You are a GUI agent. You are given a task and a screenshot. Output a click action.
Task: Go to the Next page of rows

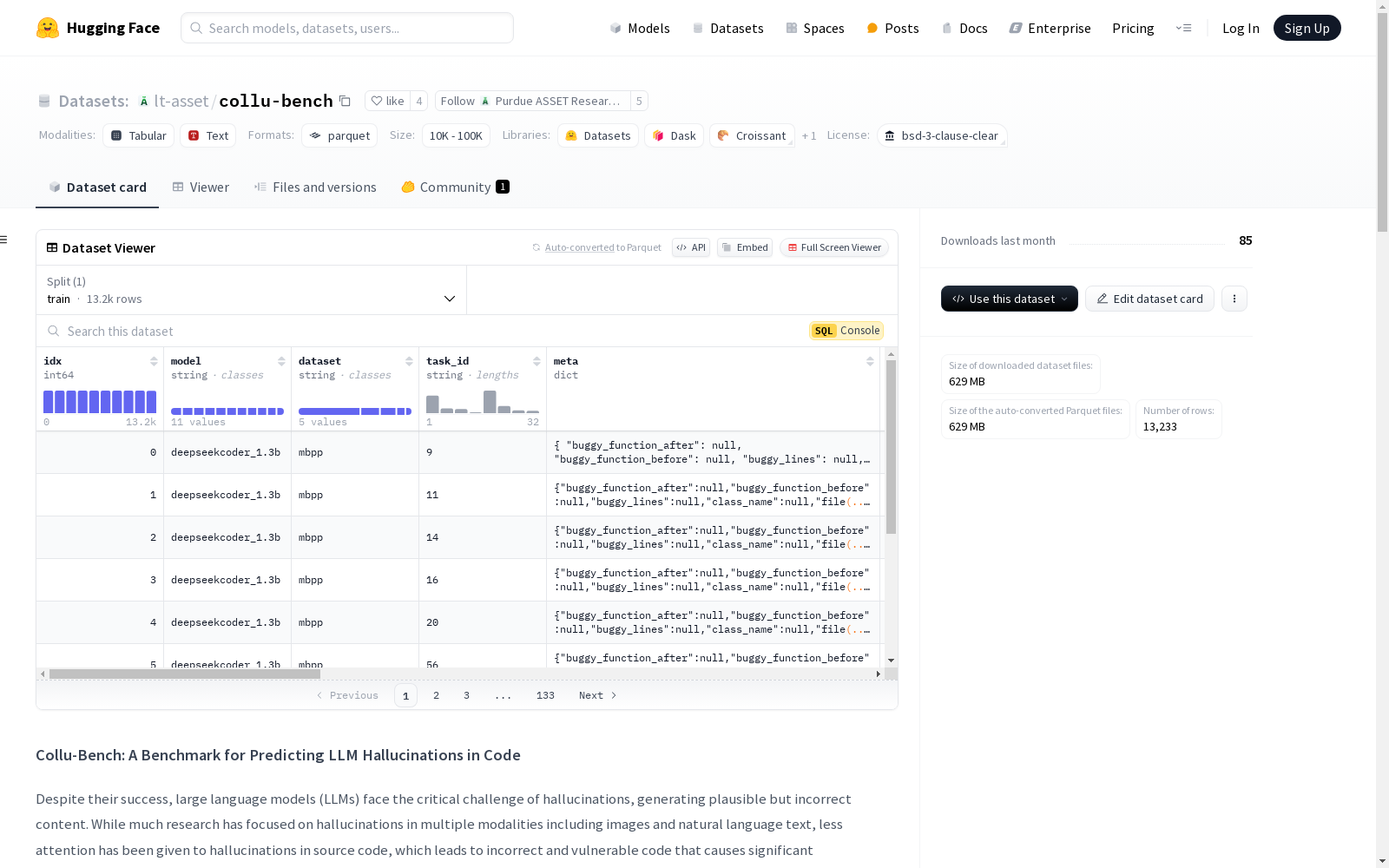click(x=598, y=695)
